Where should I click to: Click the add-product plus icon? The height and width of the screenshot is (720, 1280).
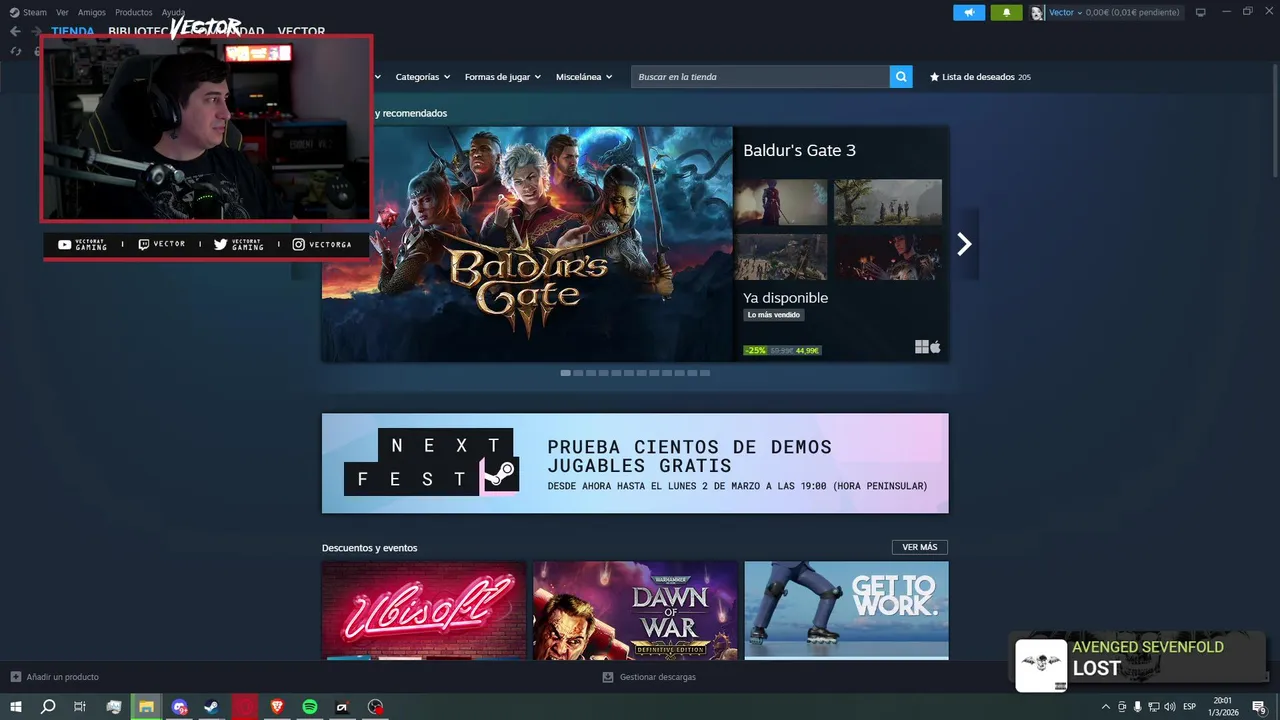(15, 677)
